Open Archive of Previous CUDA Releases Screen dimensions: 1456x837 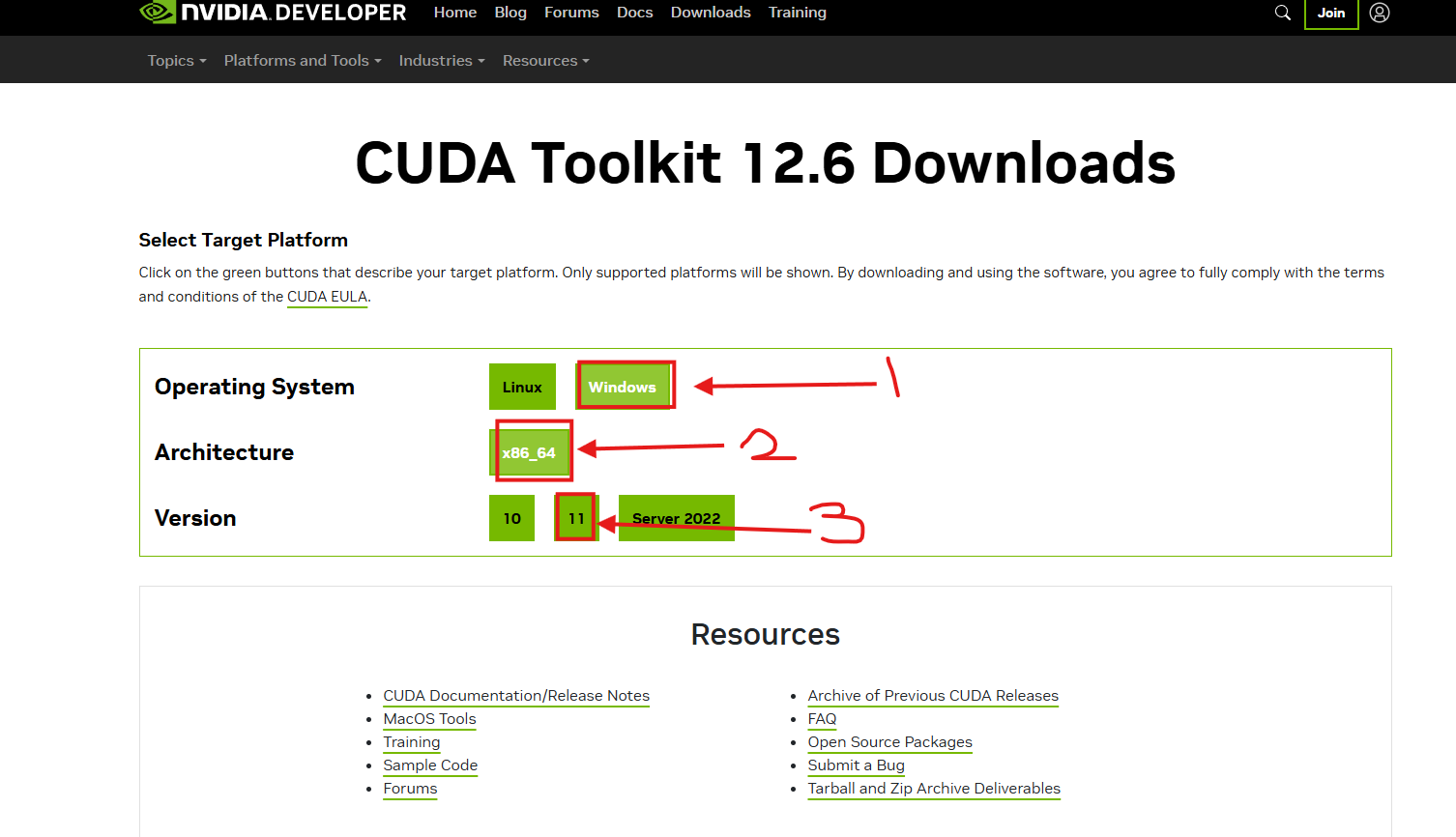pos(933,696)
